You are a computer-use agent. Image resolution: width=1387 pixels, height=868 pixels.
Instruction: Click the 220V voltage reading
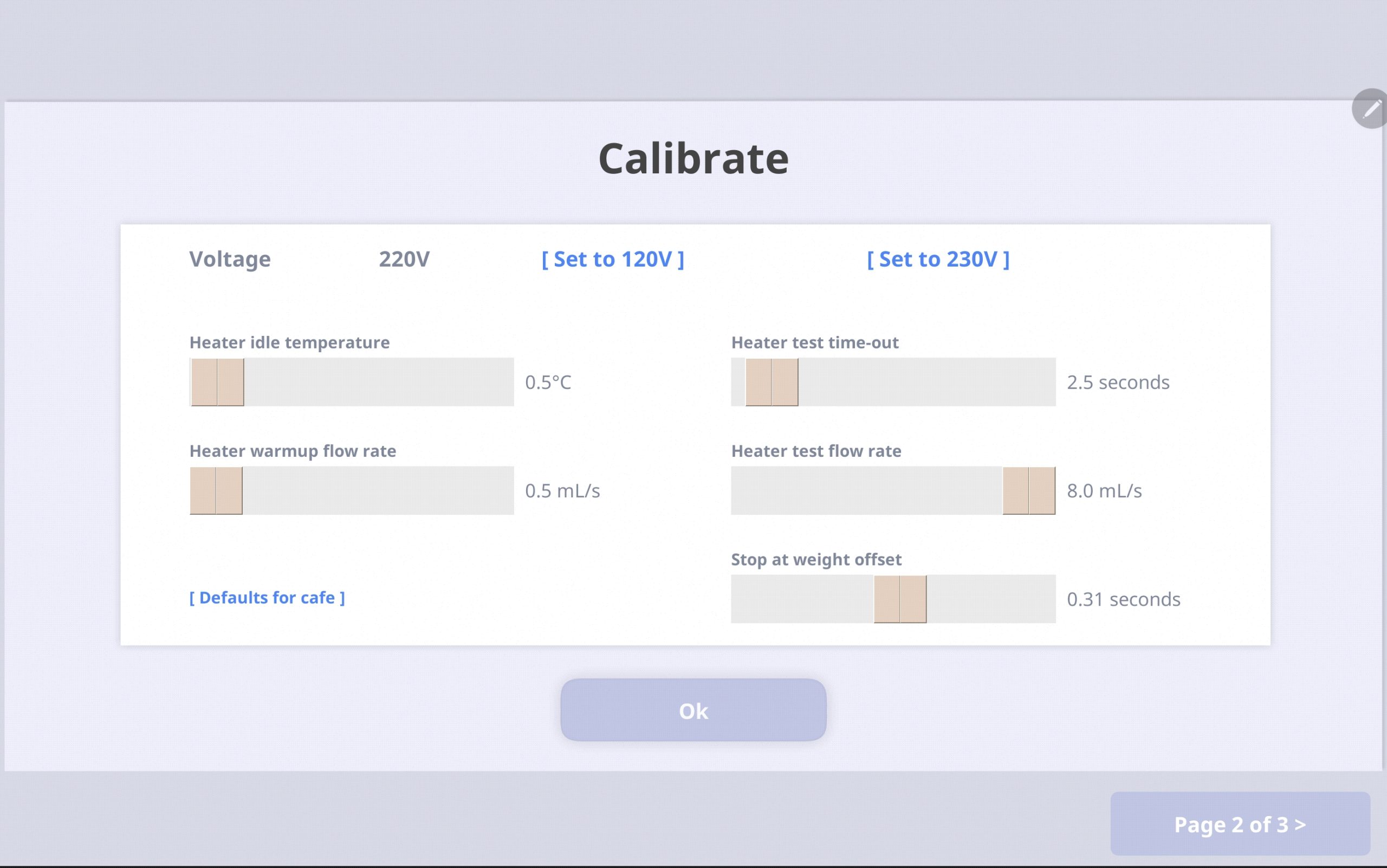(x=404, y=260)
